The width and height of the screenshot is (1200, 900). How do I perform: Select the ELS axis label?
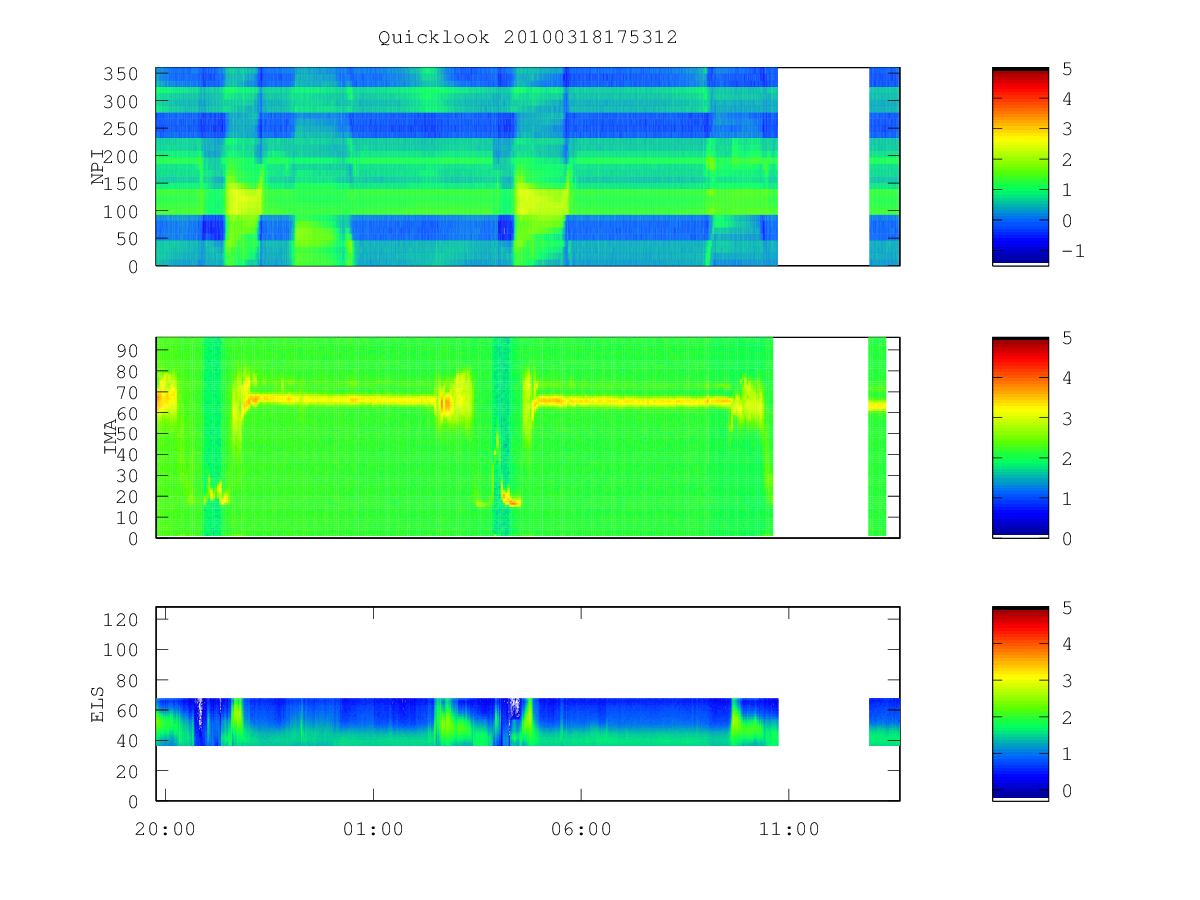pyautogui.click(x=98, y=704)
